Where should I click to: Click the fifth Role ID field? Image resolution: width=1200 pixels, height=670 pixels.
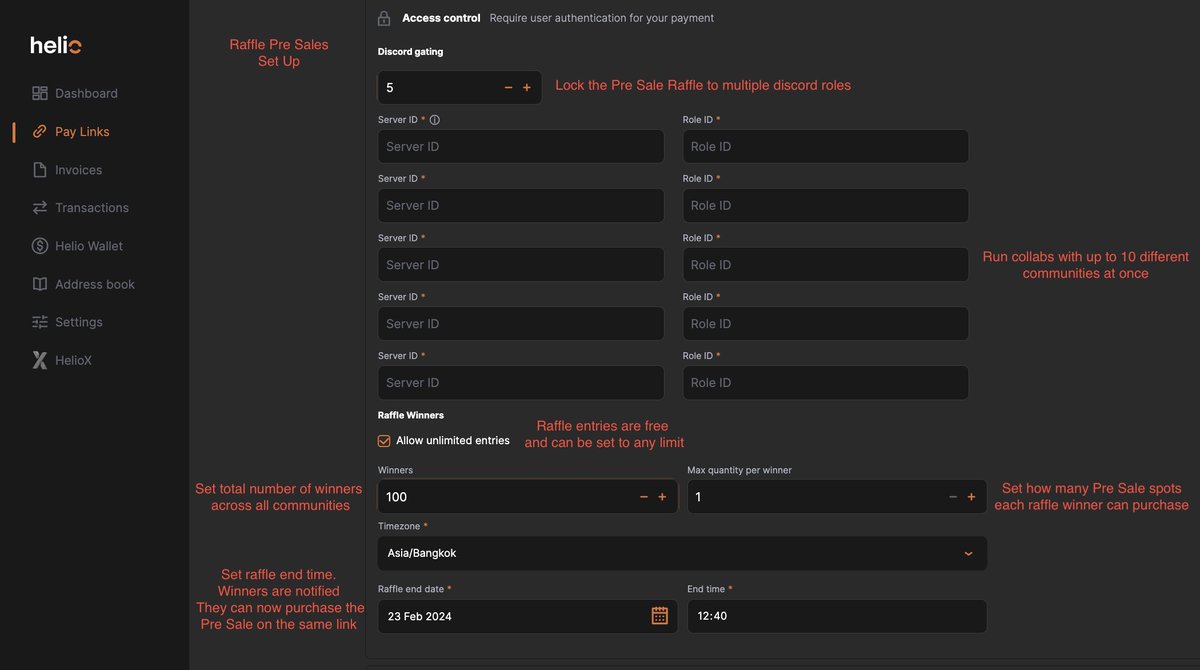click(x=825, y=382)
